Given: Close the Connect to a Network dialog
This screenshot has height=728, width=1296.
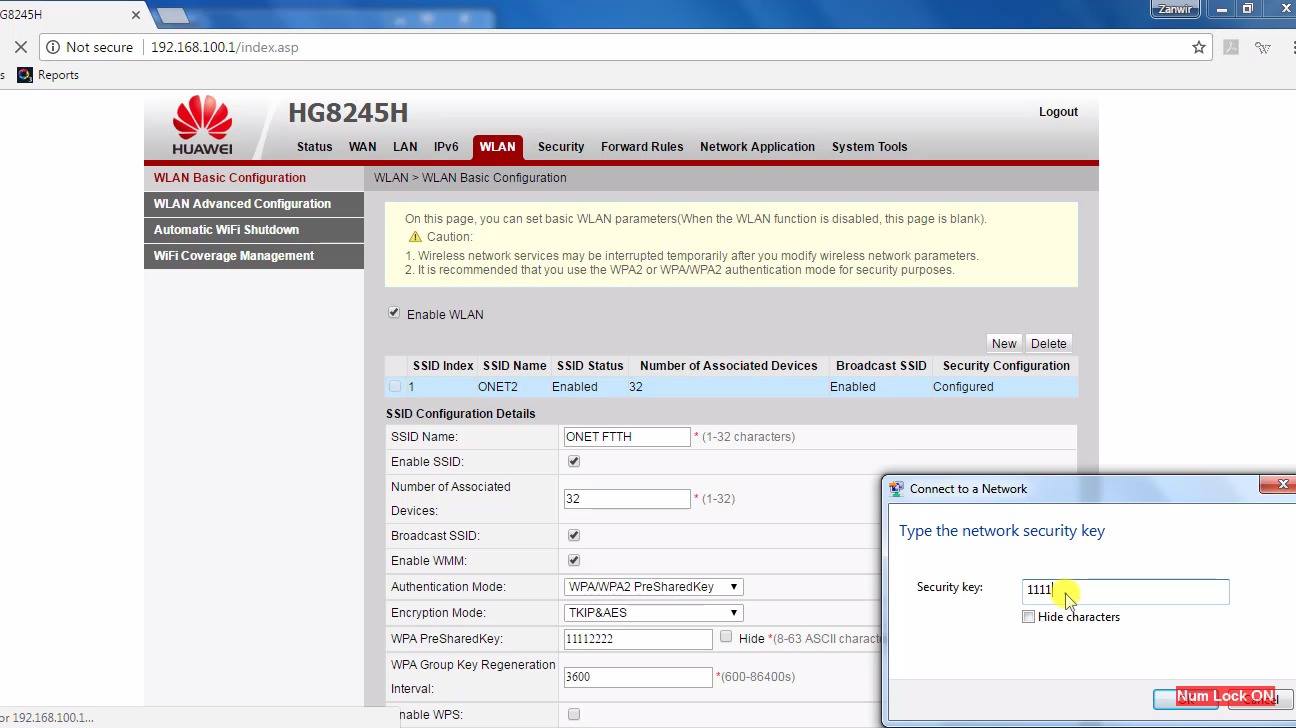Looking at the screenshot, I should (1281, 485).
